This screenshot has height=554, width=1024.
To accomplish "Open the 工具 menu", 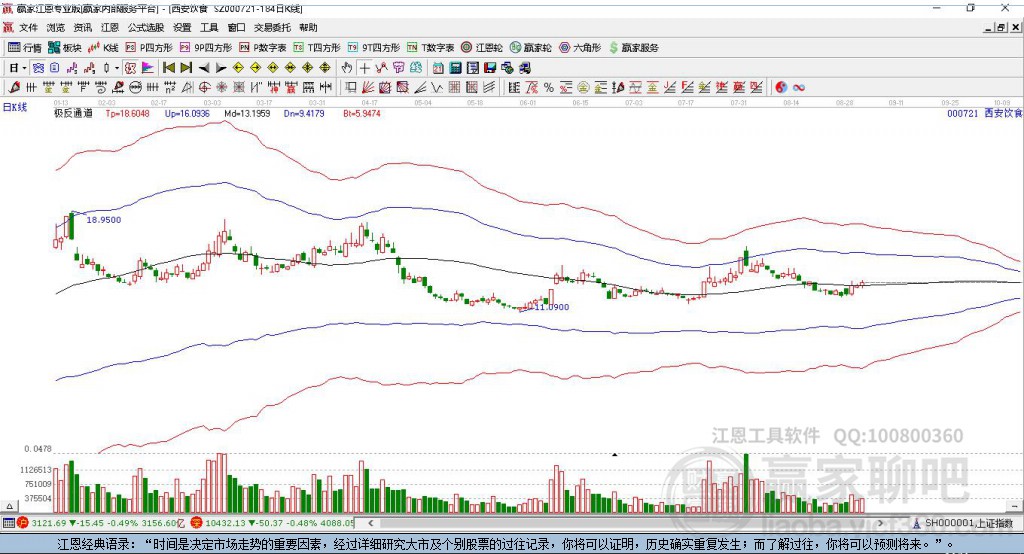I will 209,27.
